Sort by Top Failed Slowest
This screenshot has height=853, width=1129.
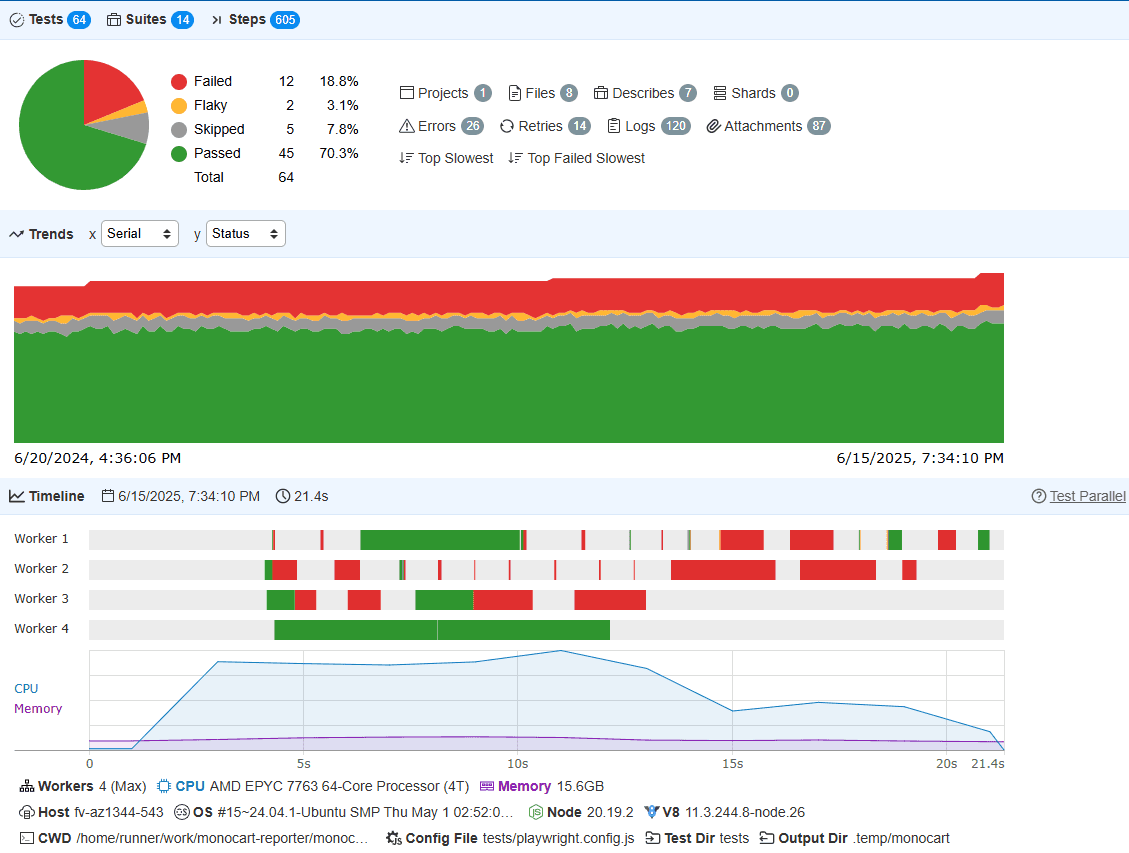coord(576,158)
